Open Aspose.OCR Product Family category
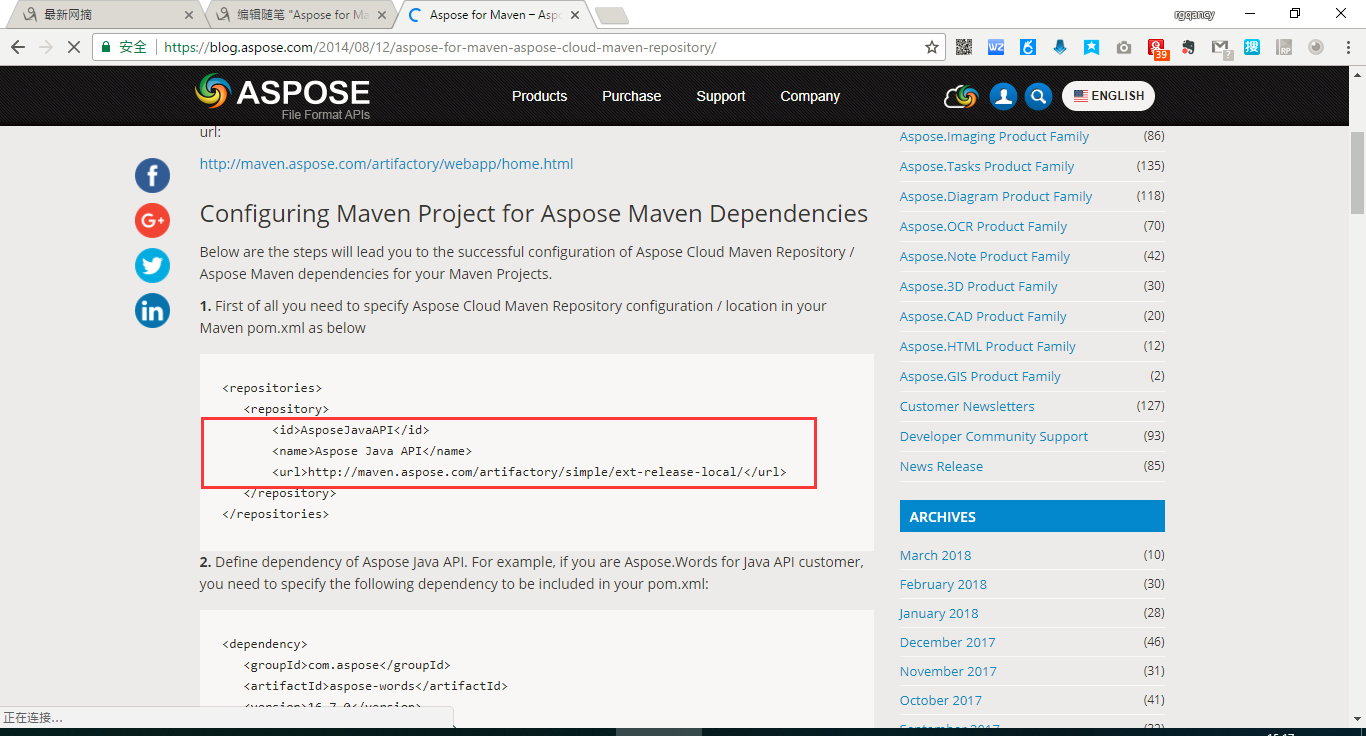The height and width of the screenshot is (736, 1366). tap(983, 226)
